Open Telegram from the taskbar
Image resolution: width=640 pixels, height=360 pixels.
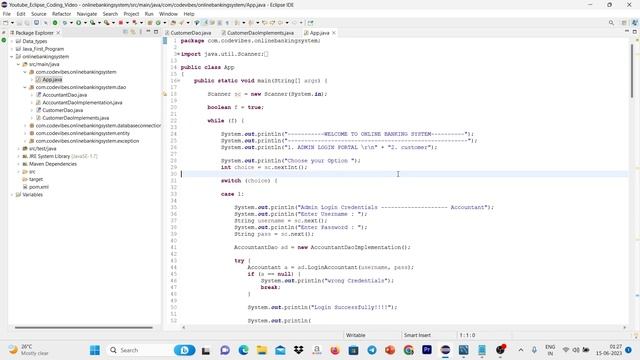coord(371,350)
